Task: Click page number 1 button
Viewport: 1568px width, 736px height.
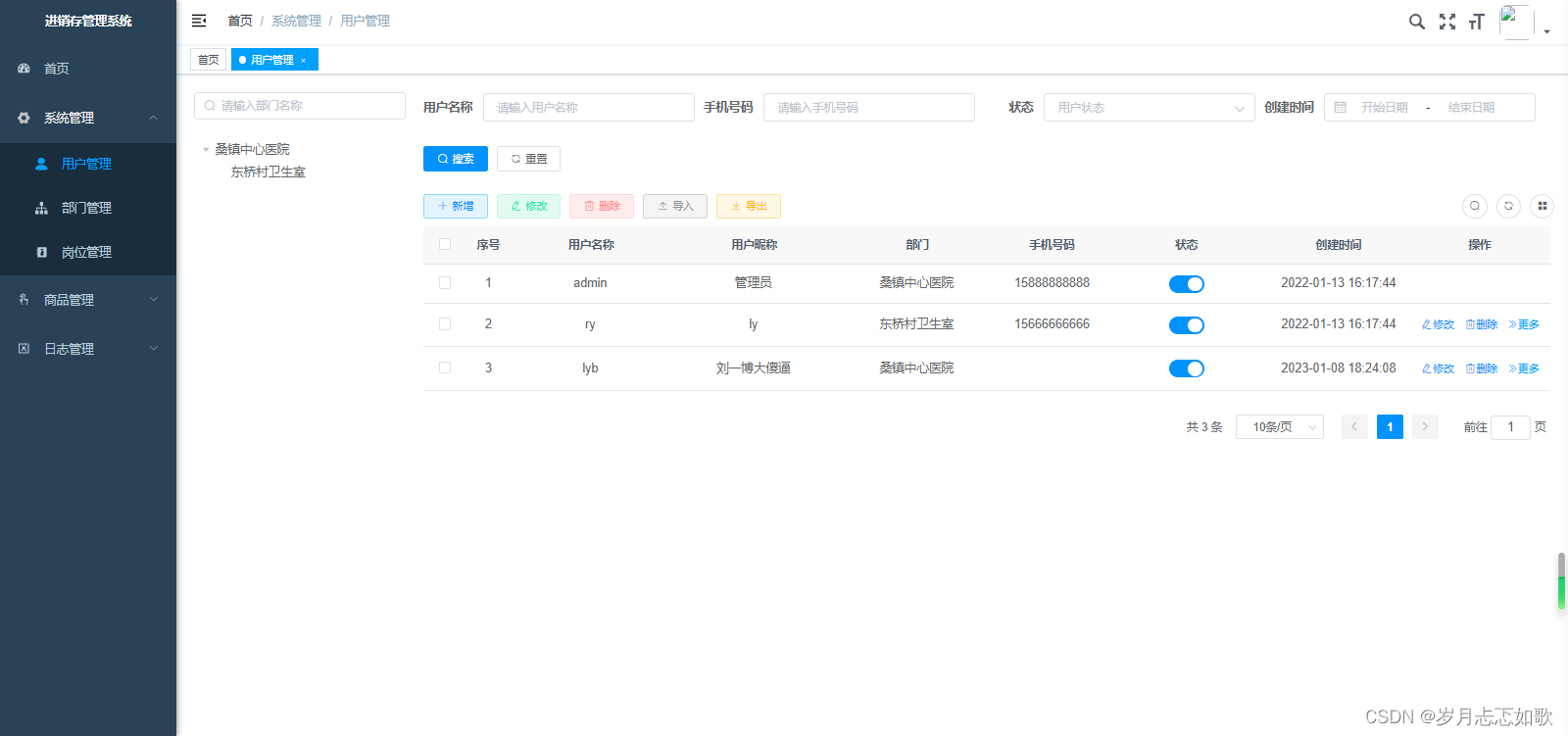Action: click(1390, 426)
